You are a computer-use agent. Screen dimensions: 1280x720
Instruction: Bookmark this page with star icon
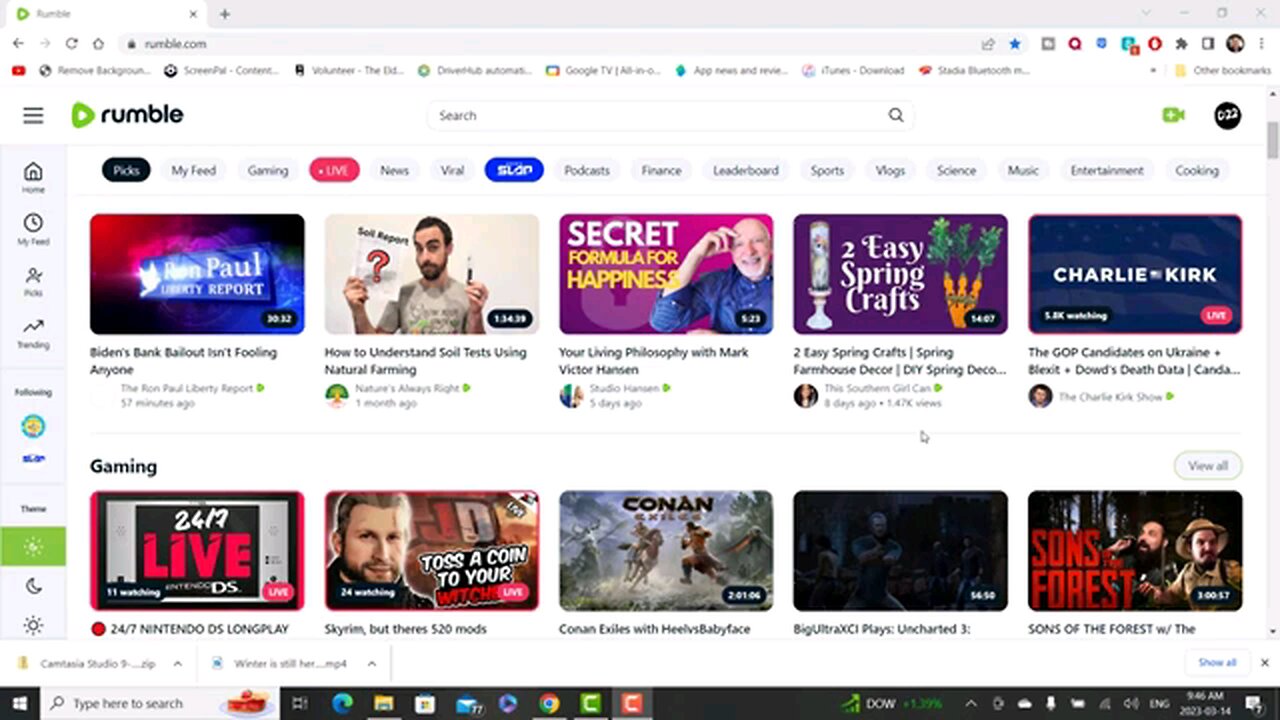(x=1015, y=44)
